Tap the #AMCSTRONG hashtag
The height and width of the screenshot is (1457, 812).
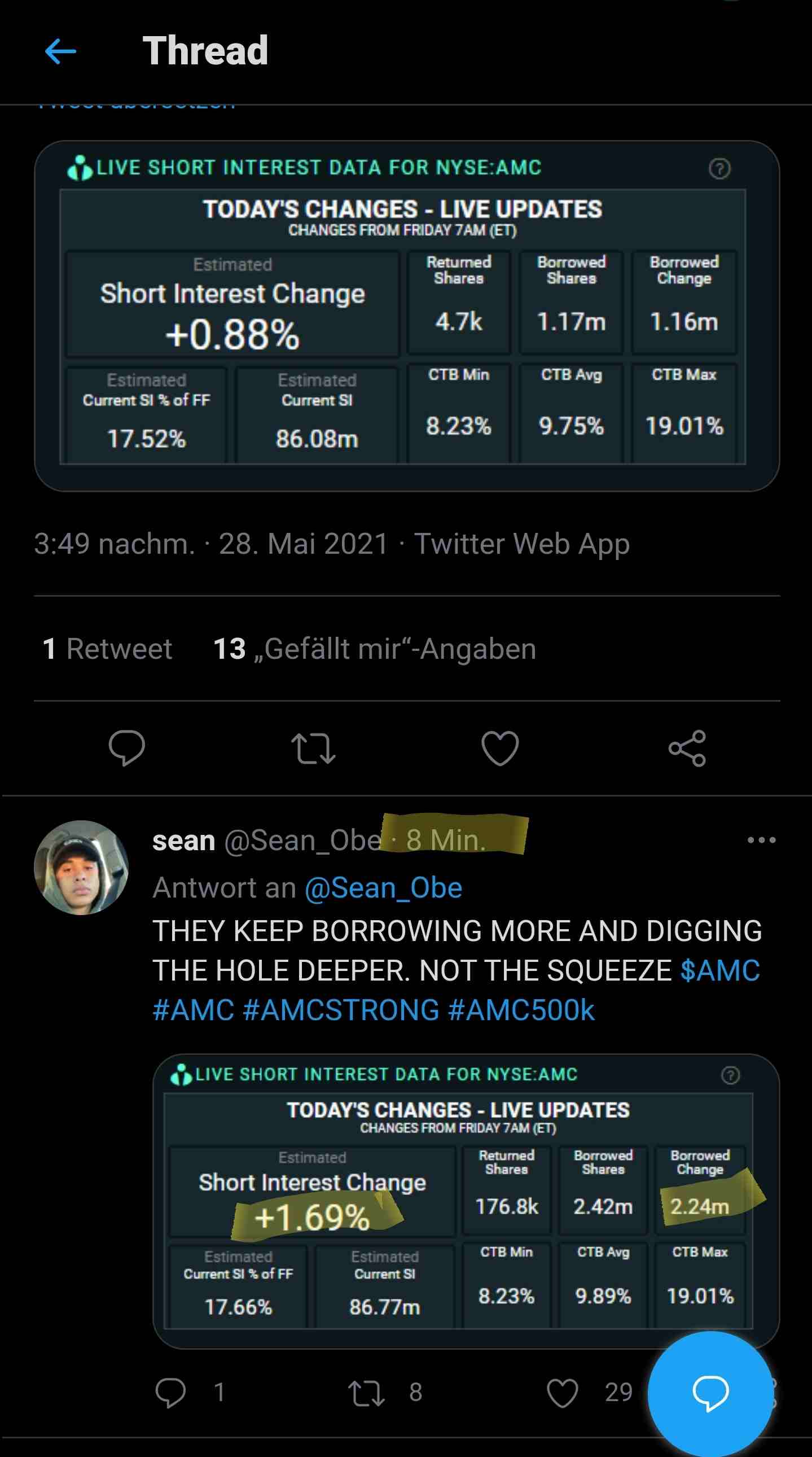coord(341,1010)
